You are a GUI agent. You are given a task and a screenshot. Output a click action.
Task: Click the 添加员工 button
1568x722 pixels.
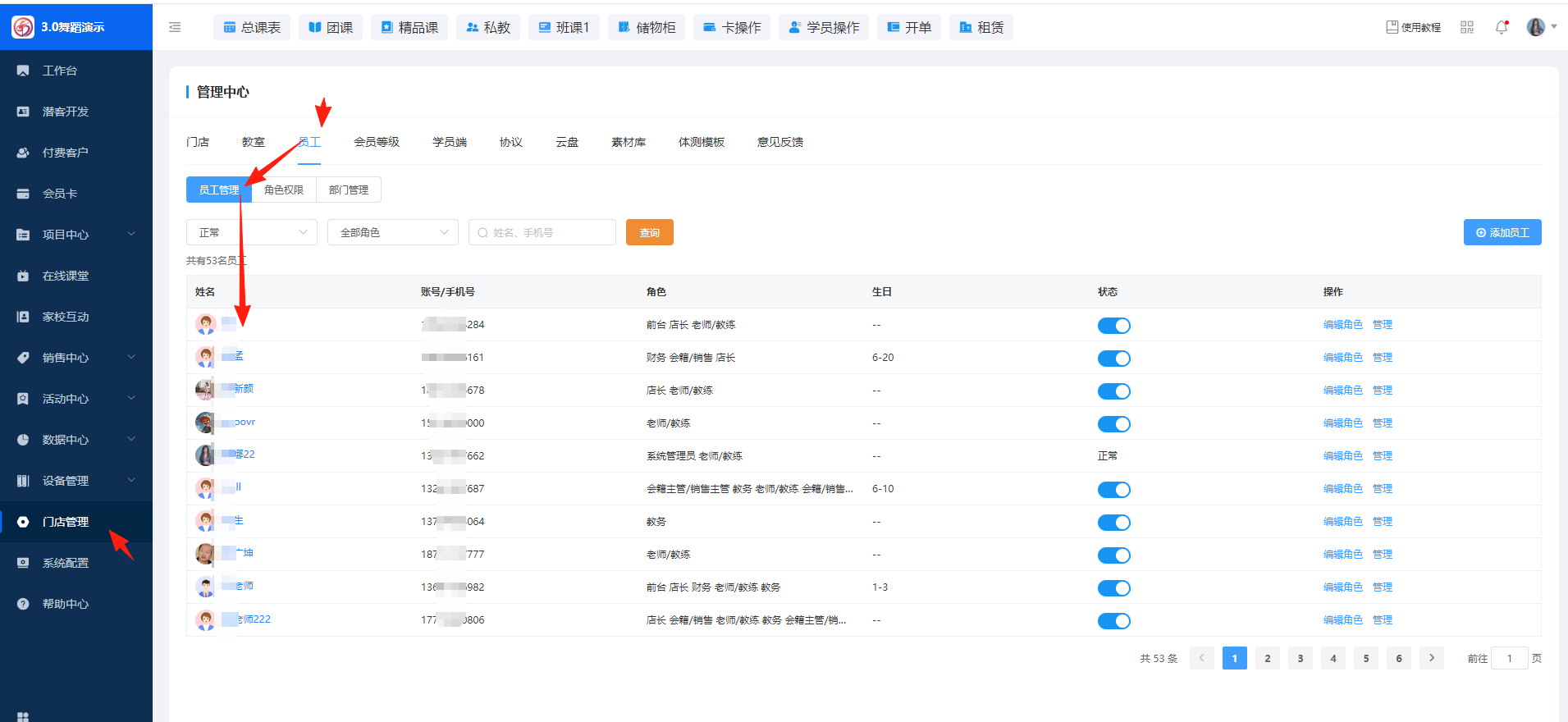(x=1502, y=232)
